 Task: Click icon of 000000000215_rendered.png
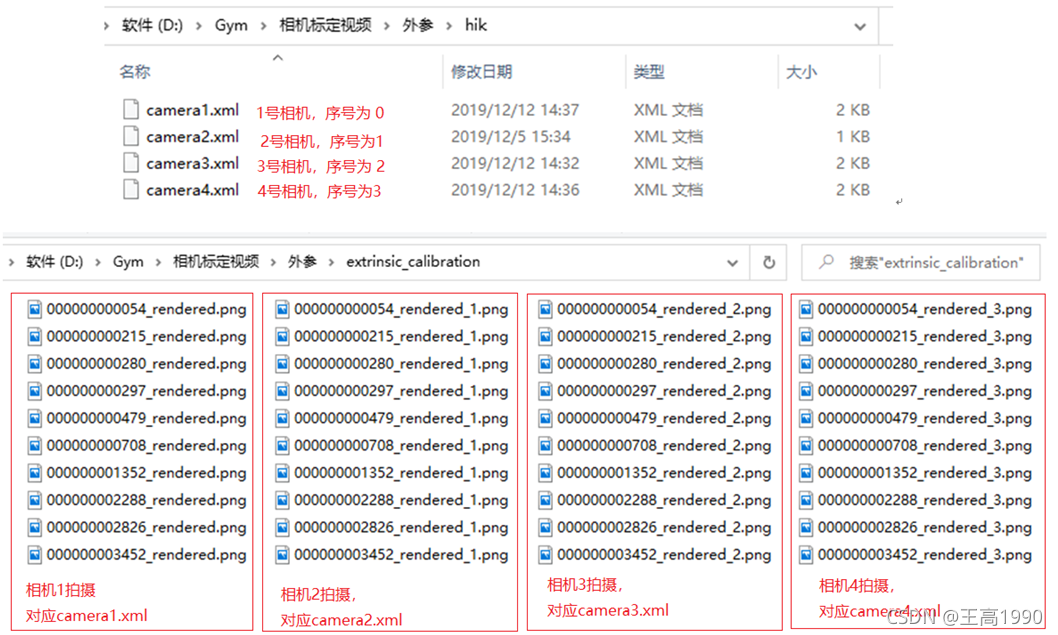tap(34, 336)
